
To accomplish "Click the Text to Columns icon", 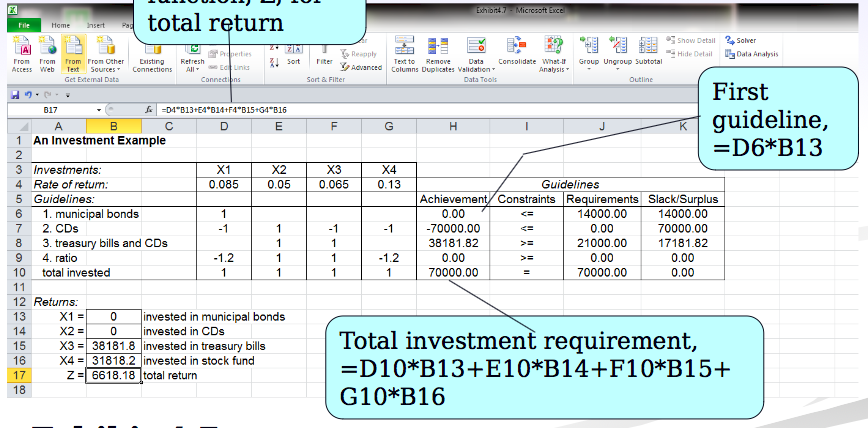I will [404, 46].
